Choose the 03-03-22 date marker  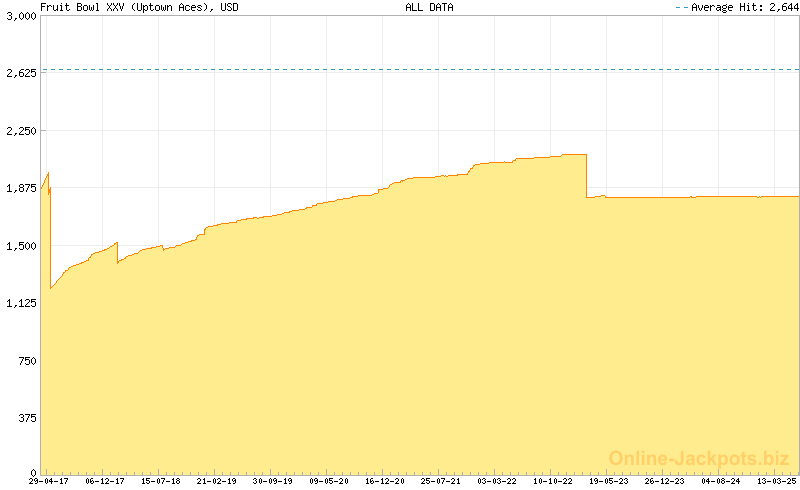coord(497,481)
